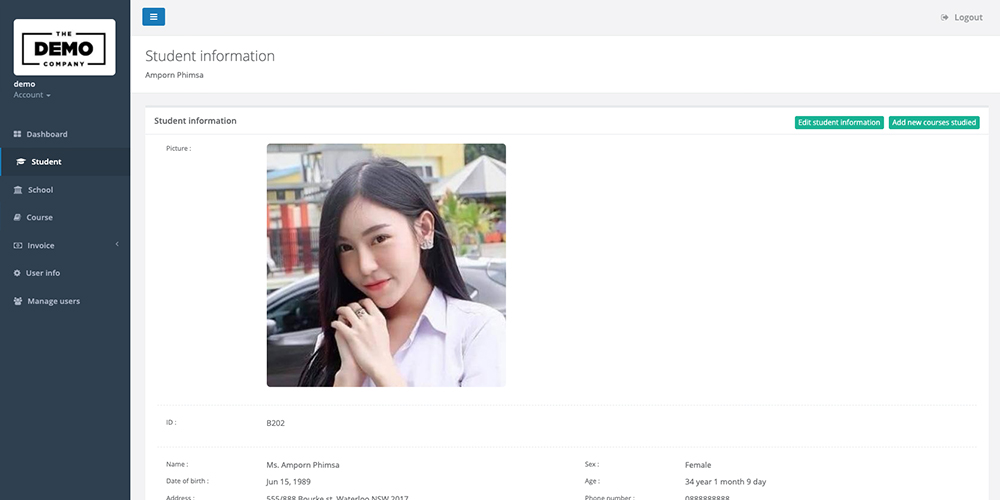Viewport: 1000px width, 500px height.
Task: Click the Picture : label
Action: click(179, 149)
